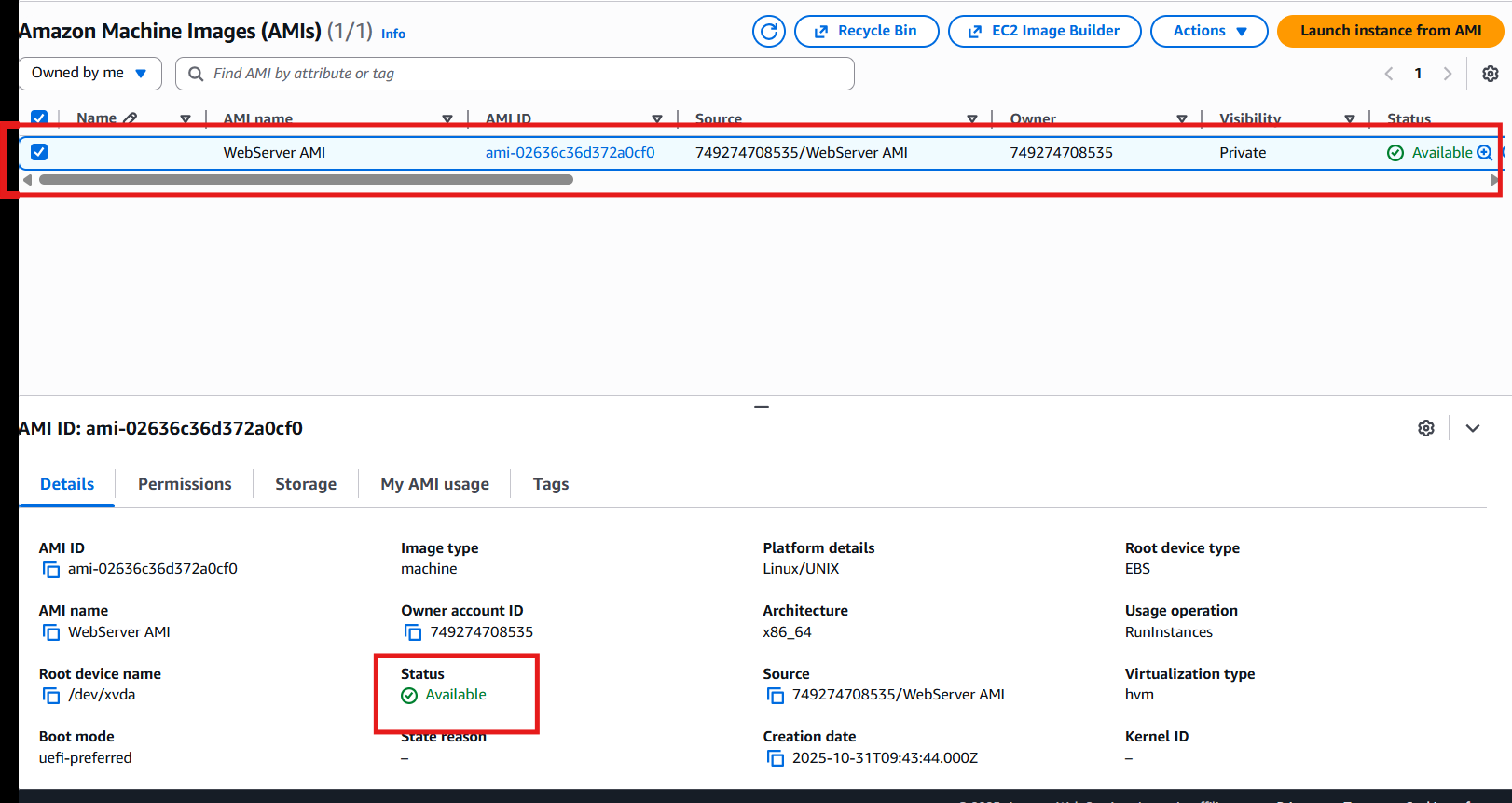Collapse the AMI details panel chevron
The height and width of the screenshot is (803, 1512).
coord(1473,428)
